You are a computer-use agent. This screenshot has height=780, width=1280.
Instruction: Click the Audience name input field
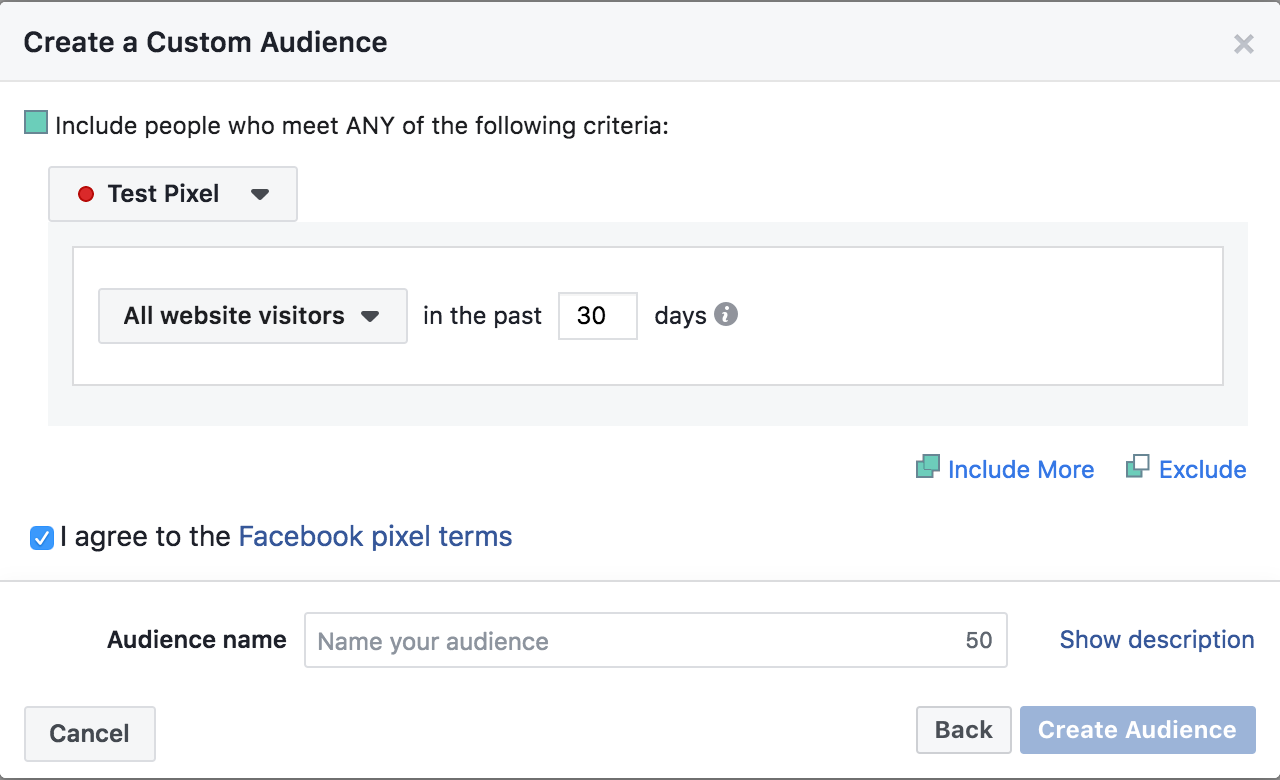coord(656,640)
